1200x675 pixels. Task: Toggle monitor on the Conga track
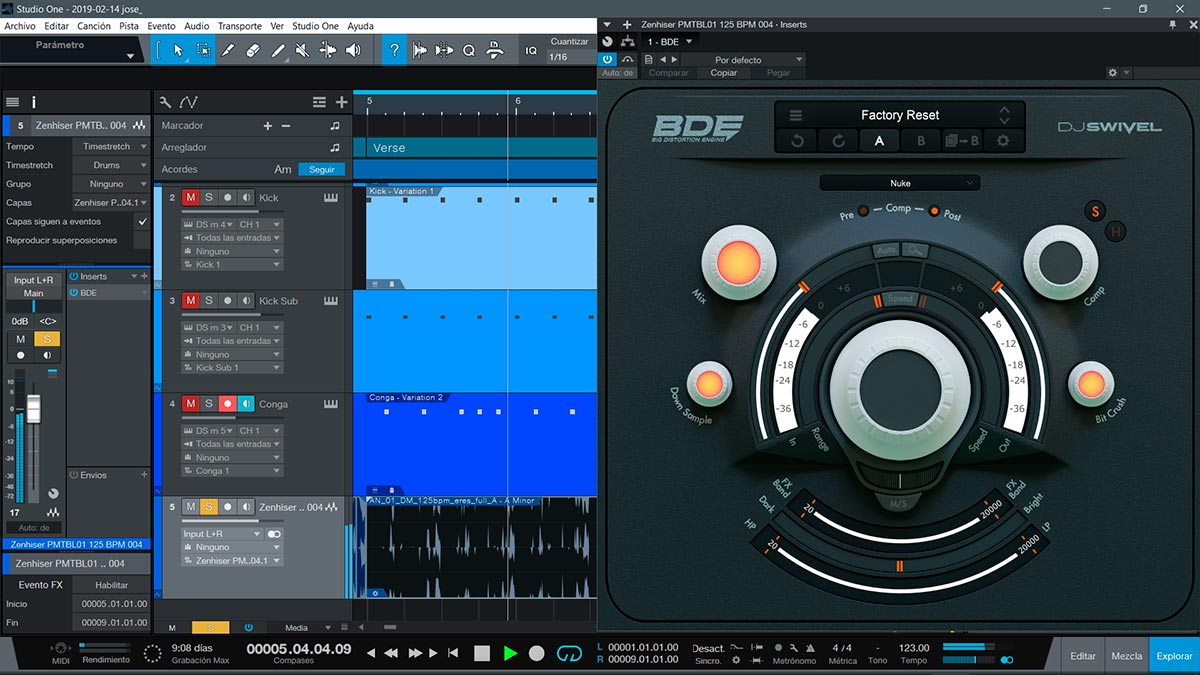(247, 404)
